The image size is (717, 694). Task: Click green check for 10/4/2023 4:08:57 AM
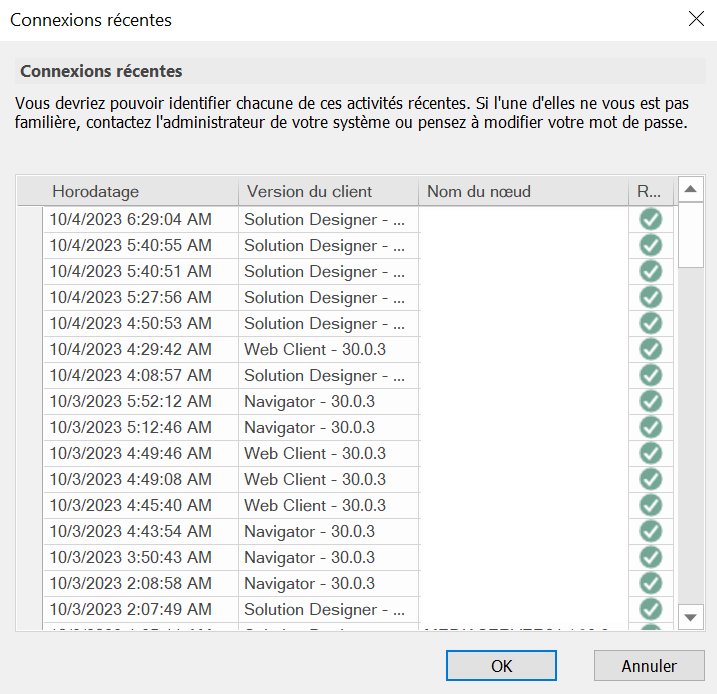pyautogui.click(x=651, y=376)
